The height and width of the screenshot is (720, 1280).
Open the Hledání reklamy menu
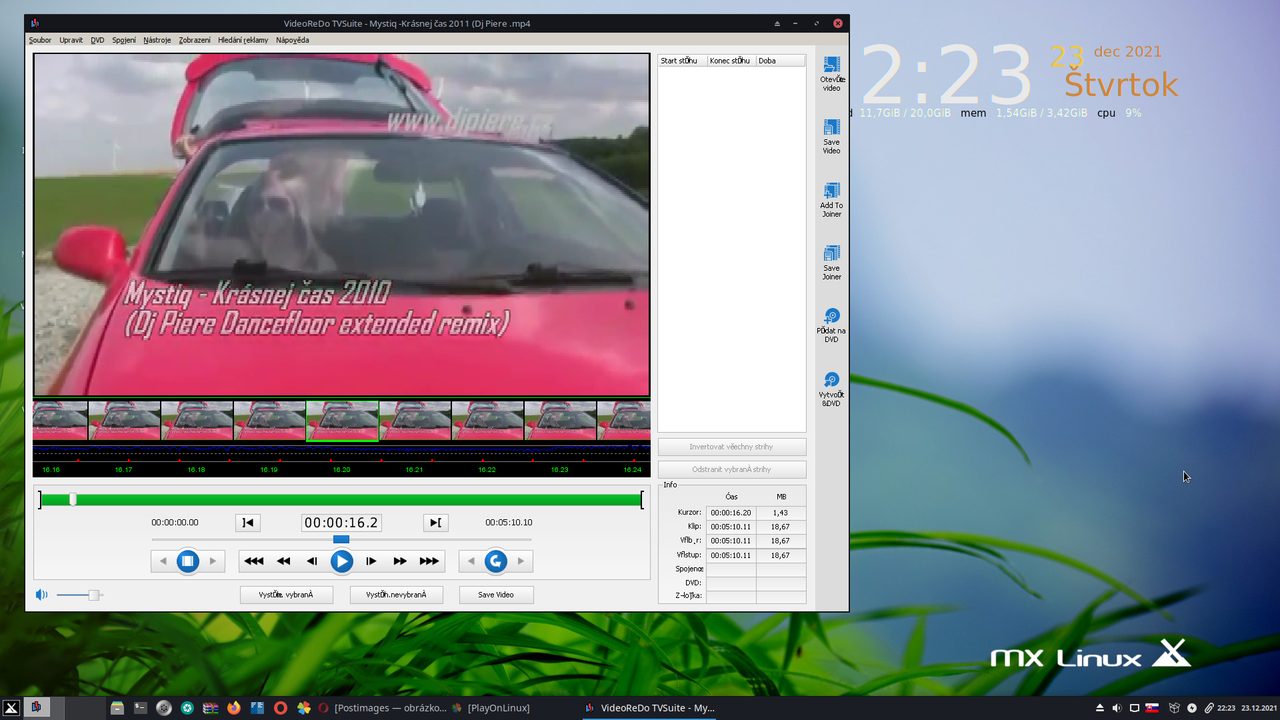point(243,40)
